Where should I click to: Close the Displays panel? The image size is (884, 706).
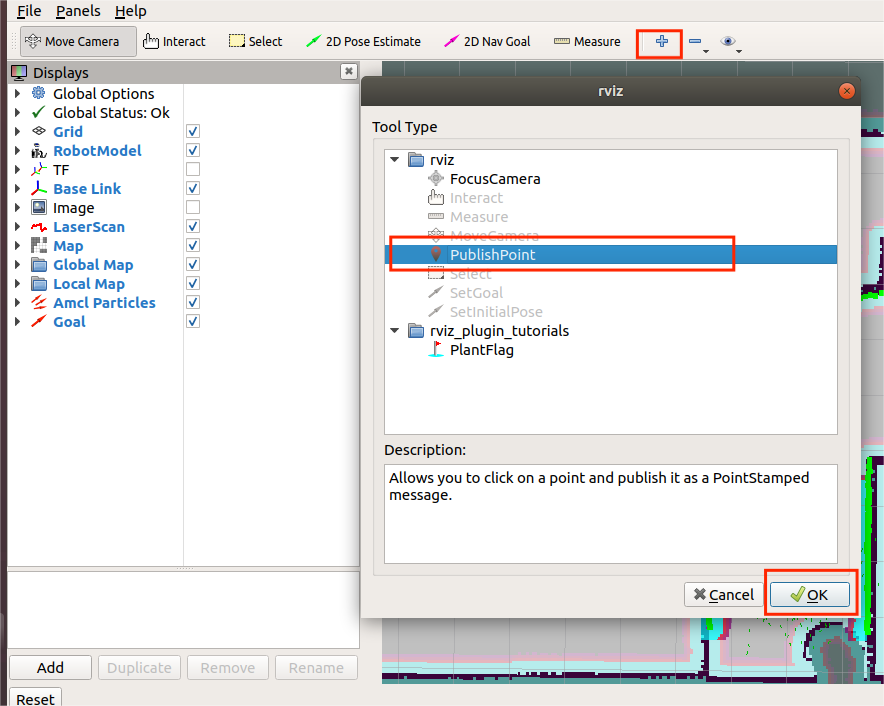348,72
